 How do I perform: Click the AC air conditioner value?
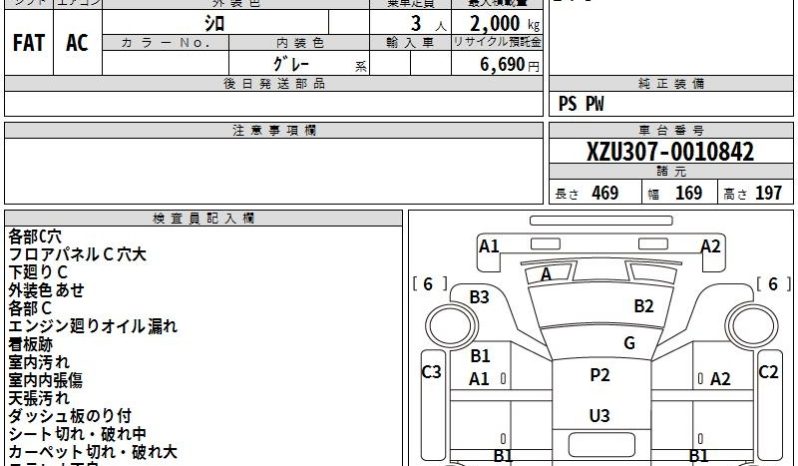point(77,43)
